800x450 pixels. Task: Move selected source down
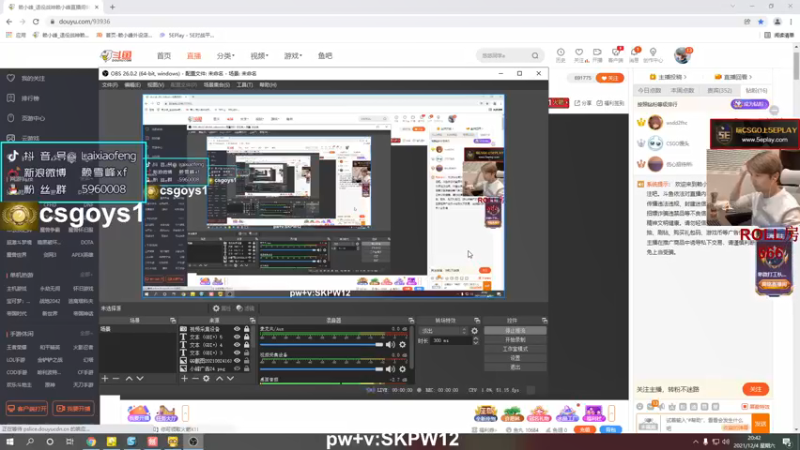pyautogui.click(x=231, y=379)
